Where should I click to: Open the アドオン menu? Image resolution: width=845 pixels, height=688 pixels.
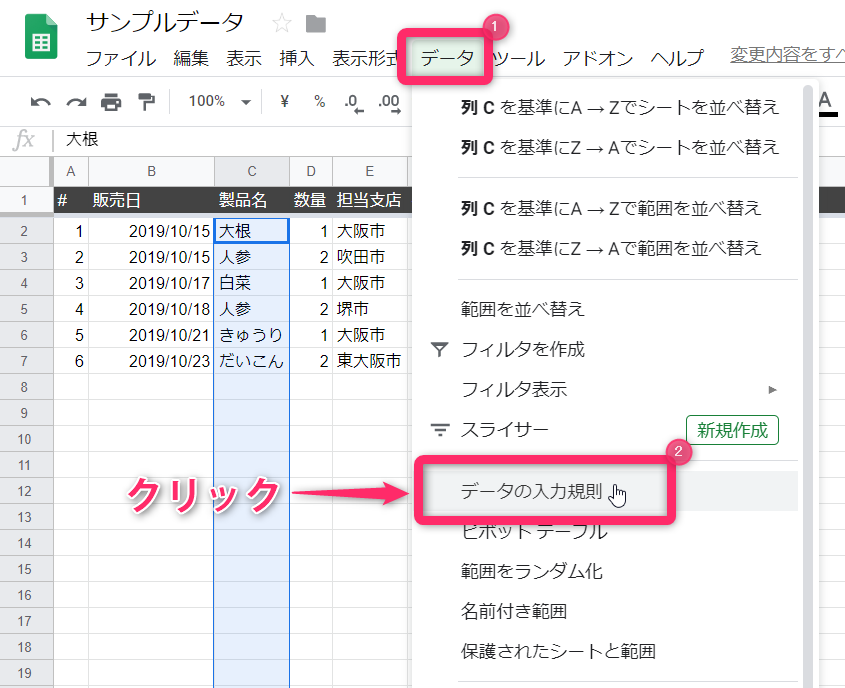coord(598,58)
